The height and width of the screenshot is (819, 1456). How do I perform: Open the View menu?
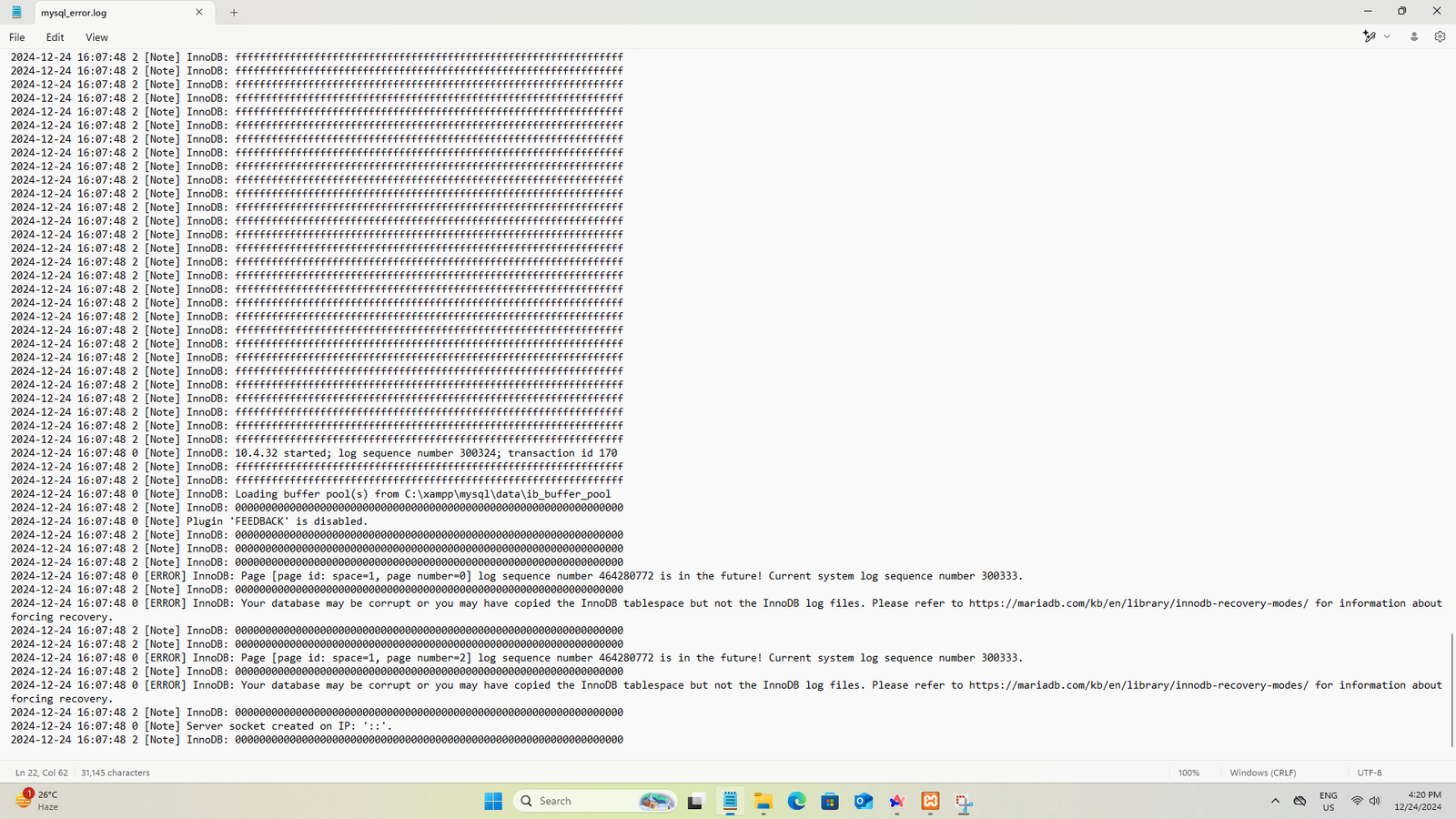point(96,37)
